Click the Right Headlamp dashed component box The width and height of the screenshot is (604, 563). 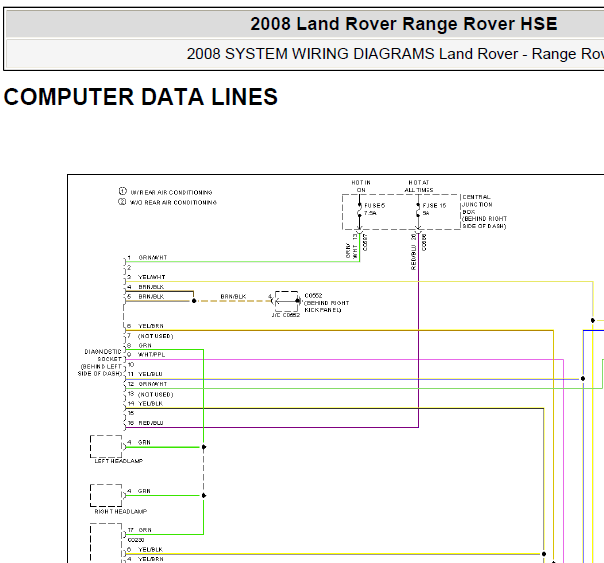(x=106, y=496)
